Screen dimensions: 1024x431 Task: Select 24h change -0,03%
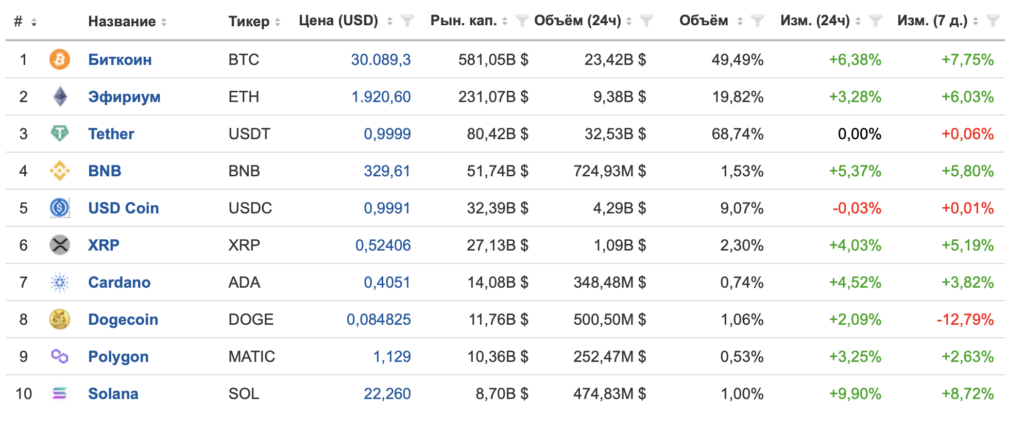(x=857, y=208)
